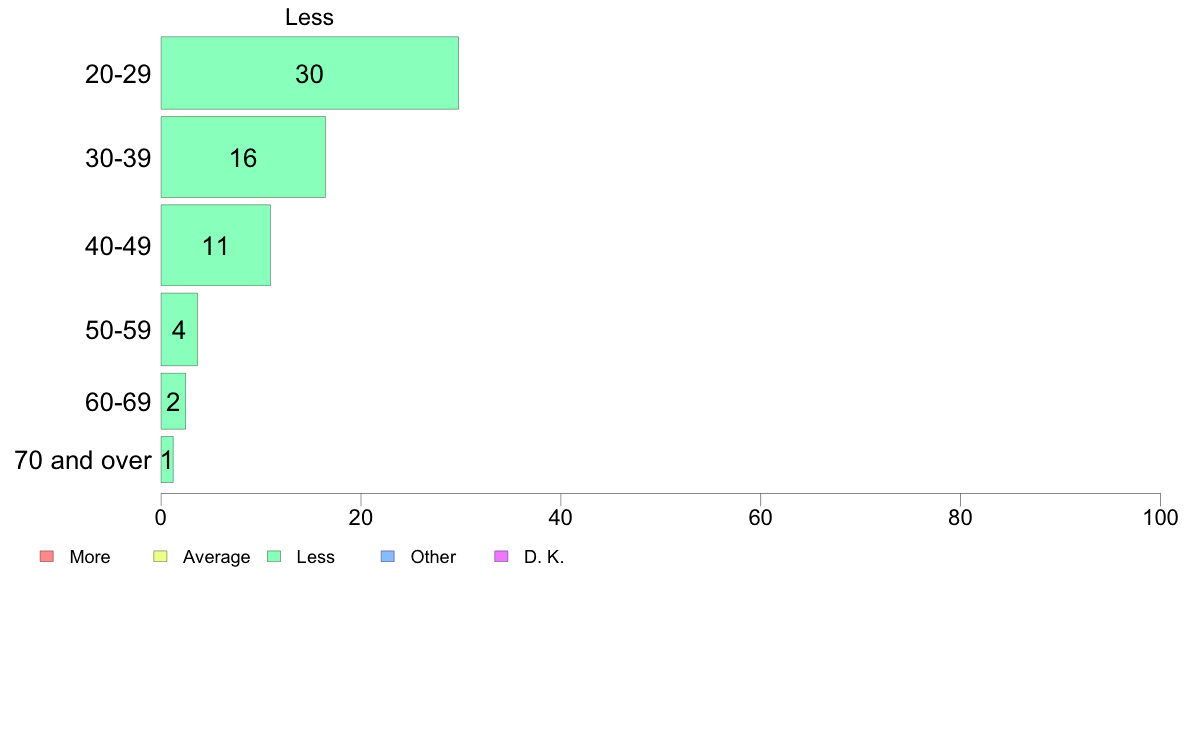Click the 70 and over axis label
Screen dimensions: 1188x736
[x=83, y=460]
